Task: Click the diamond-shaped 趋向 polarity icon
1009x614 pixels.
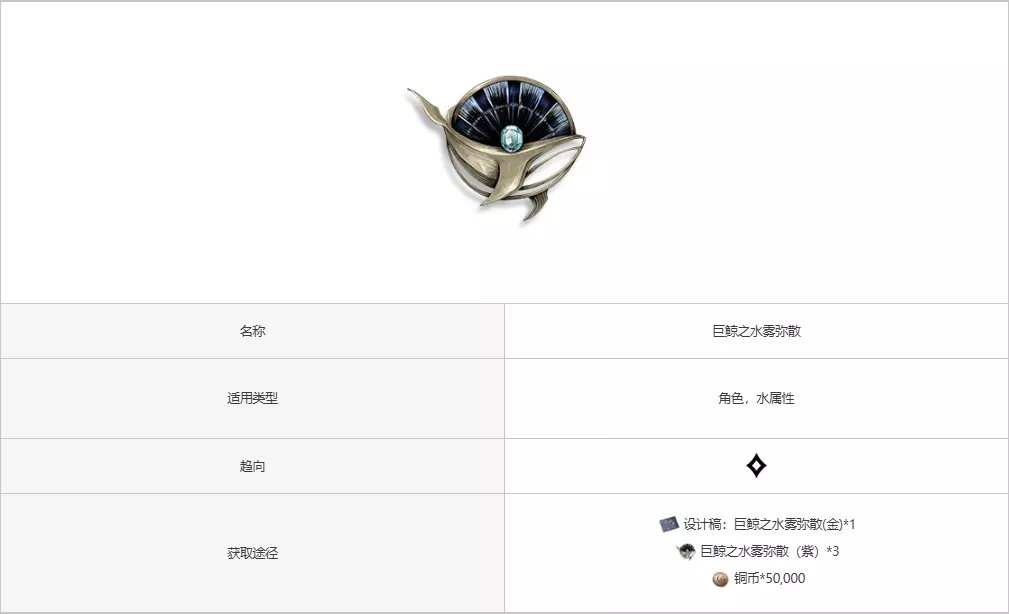Action: click(x=756, y=466)
